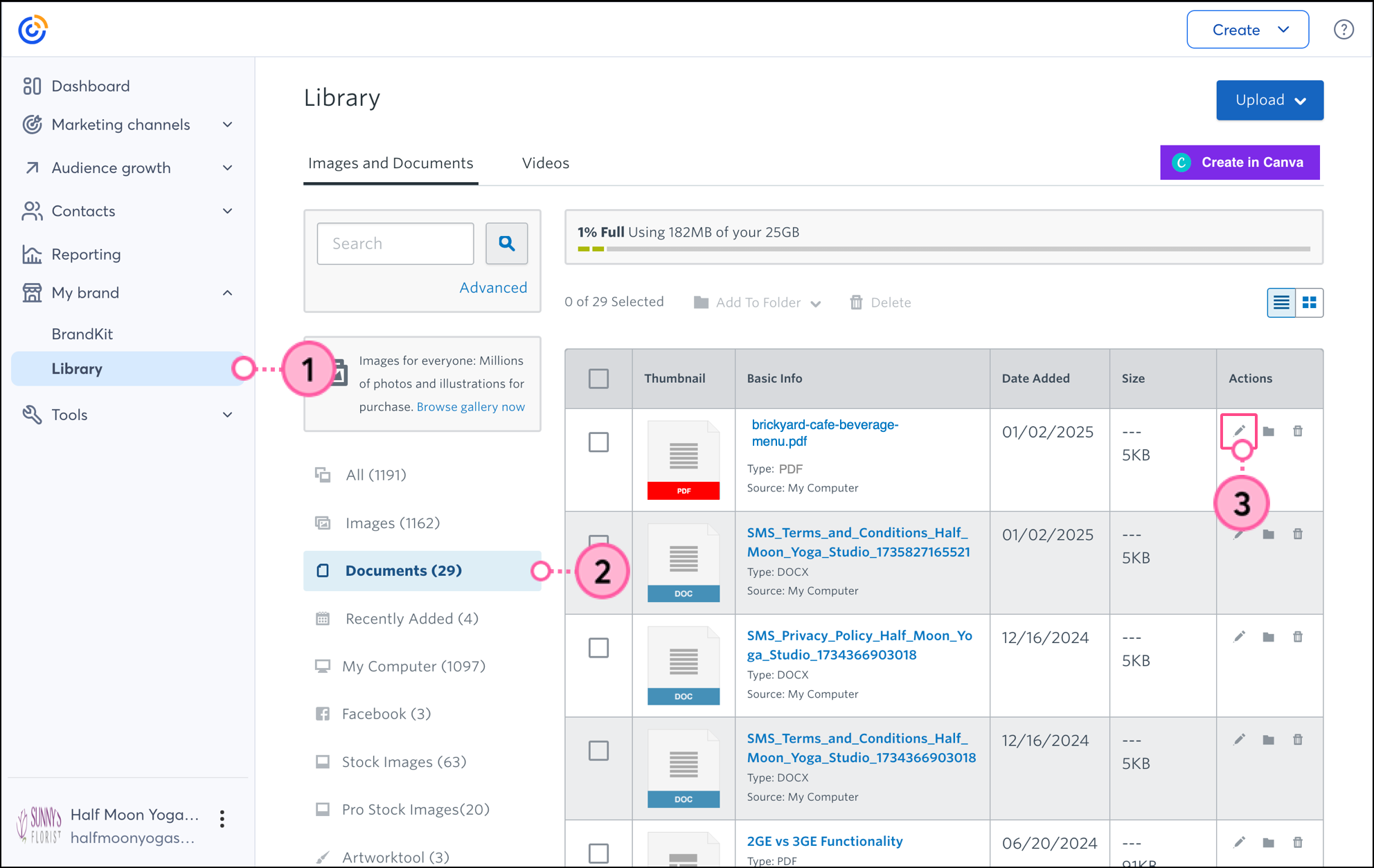The image size is (1374, 868).
Task: Click the Dashboard sidebar icon
Action: (32, 86)
